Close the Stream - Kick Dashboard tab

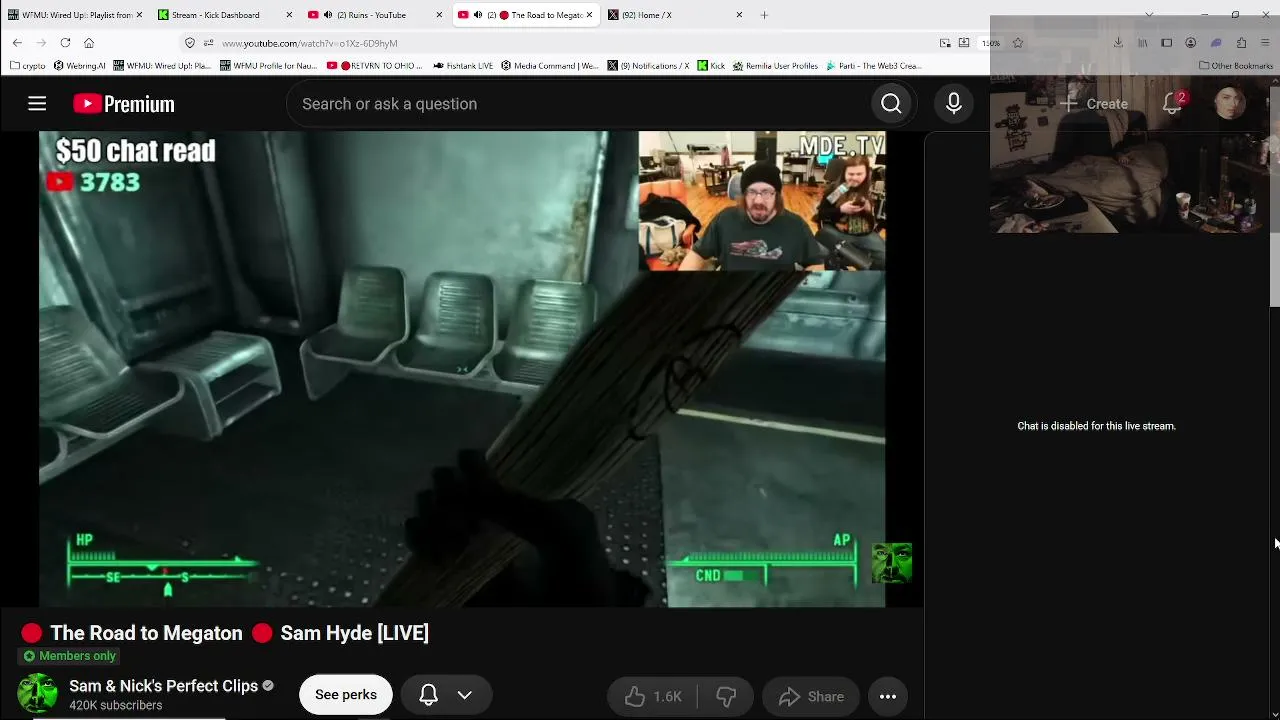tap(289, 15)
